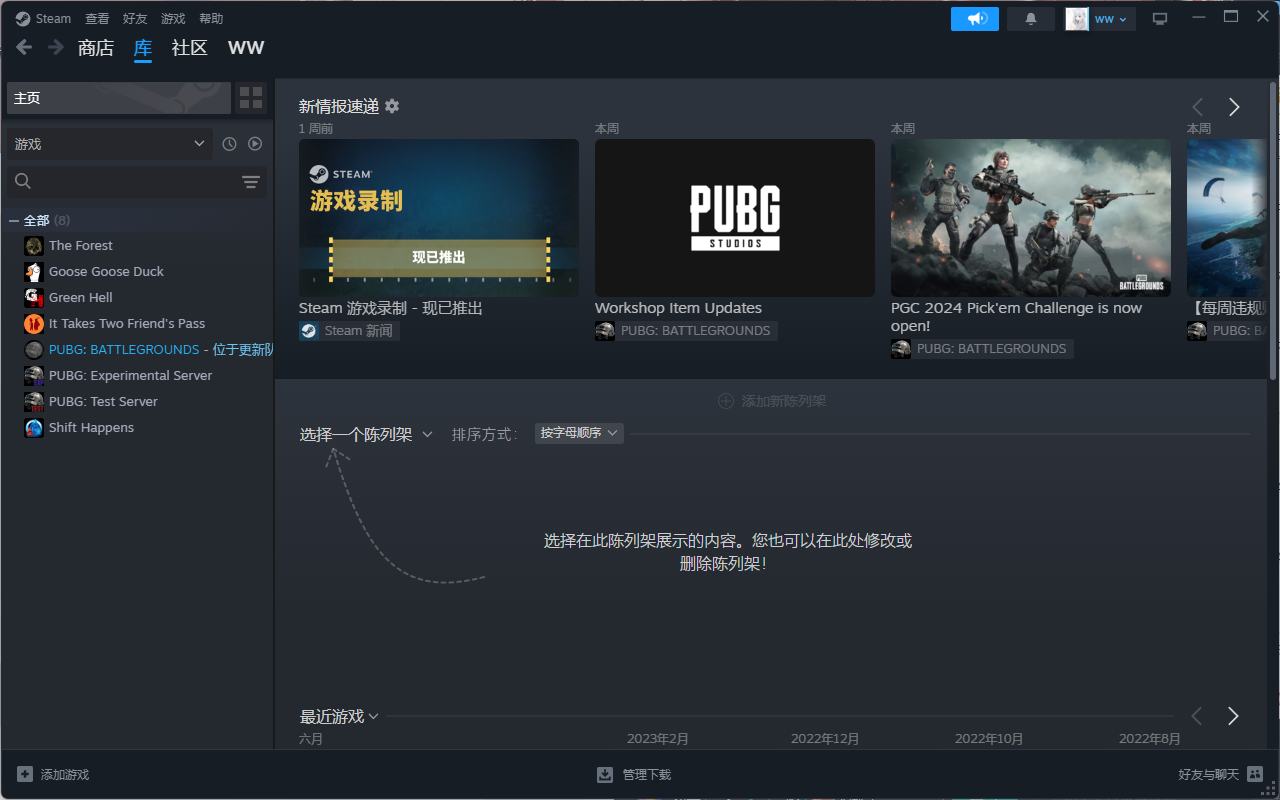This screenshot has height=800, width=1280.
Task: Open the announcements megaphone button
Action: click(975, 19)
